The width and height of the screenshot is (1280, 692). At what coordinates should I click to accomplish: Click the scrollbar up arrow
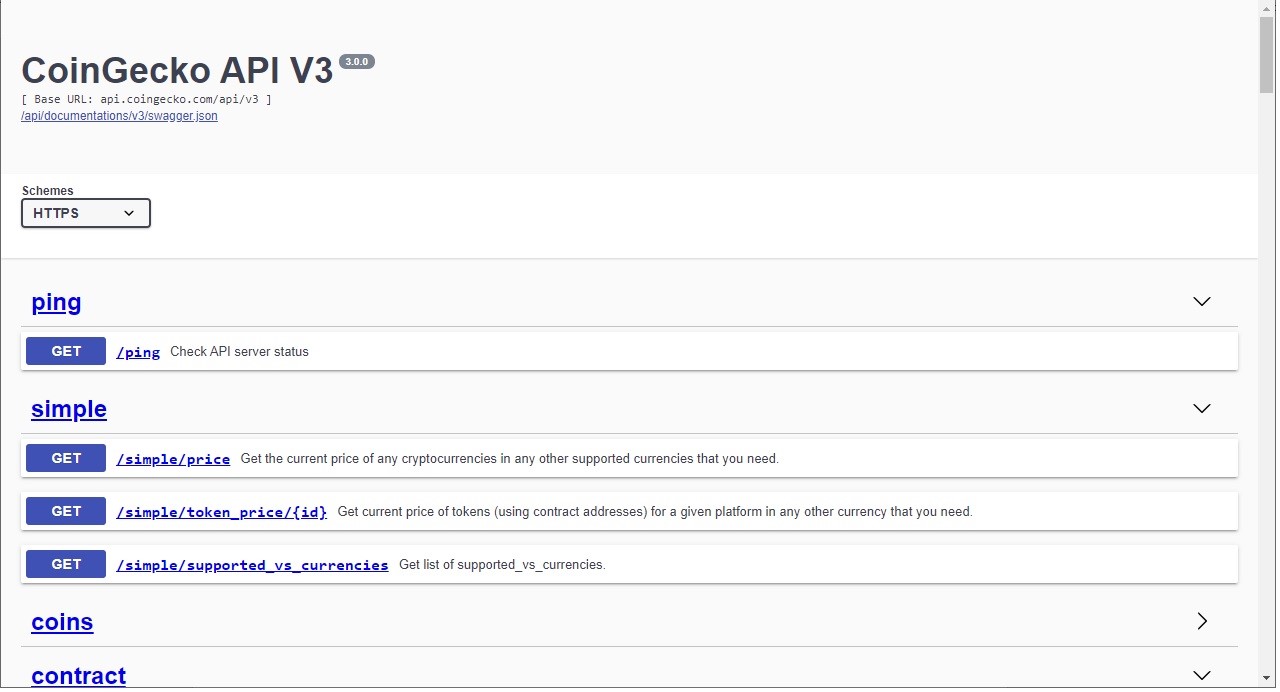click(1267, 8)
